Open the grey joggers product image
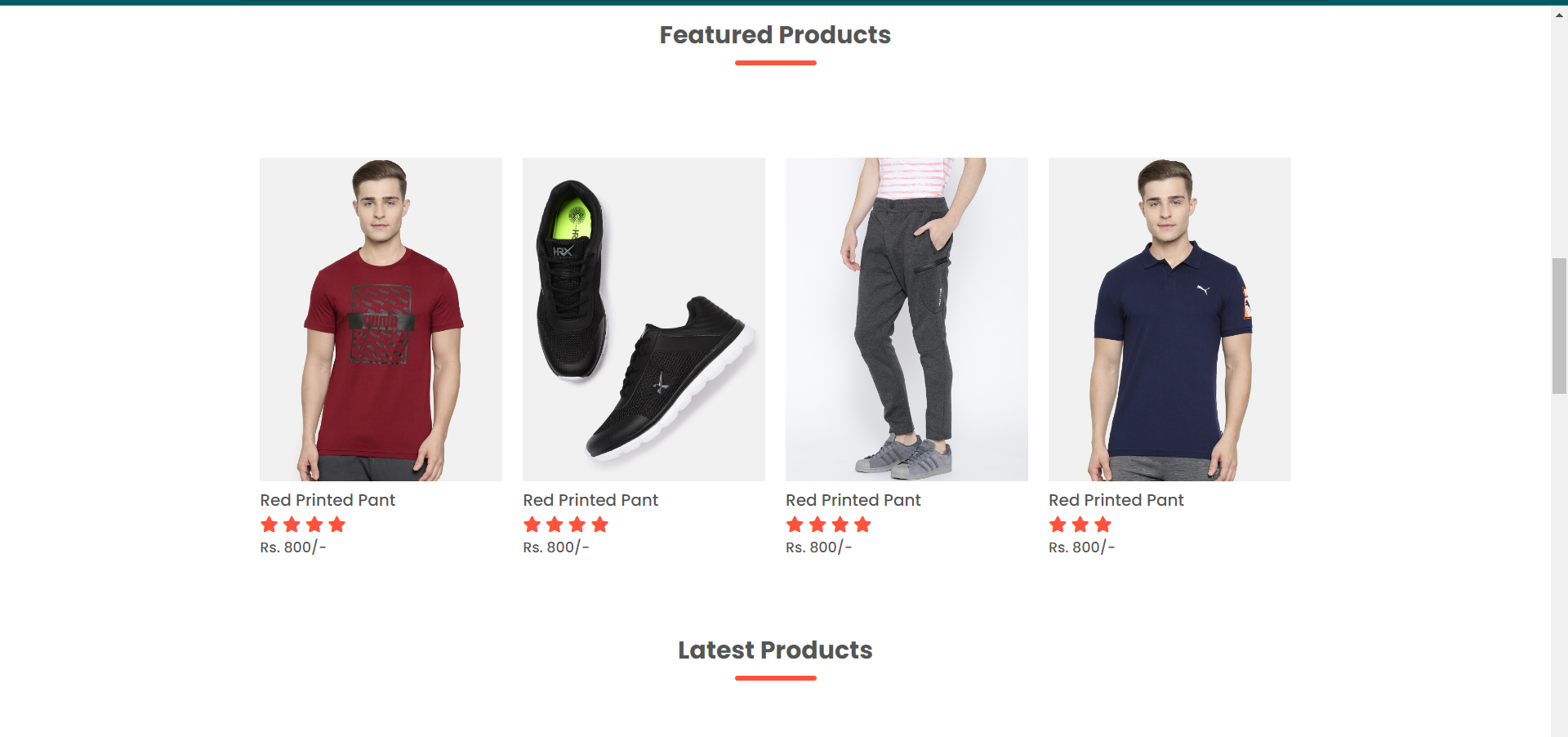 point(906,319)
